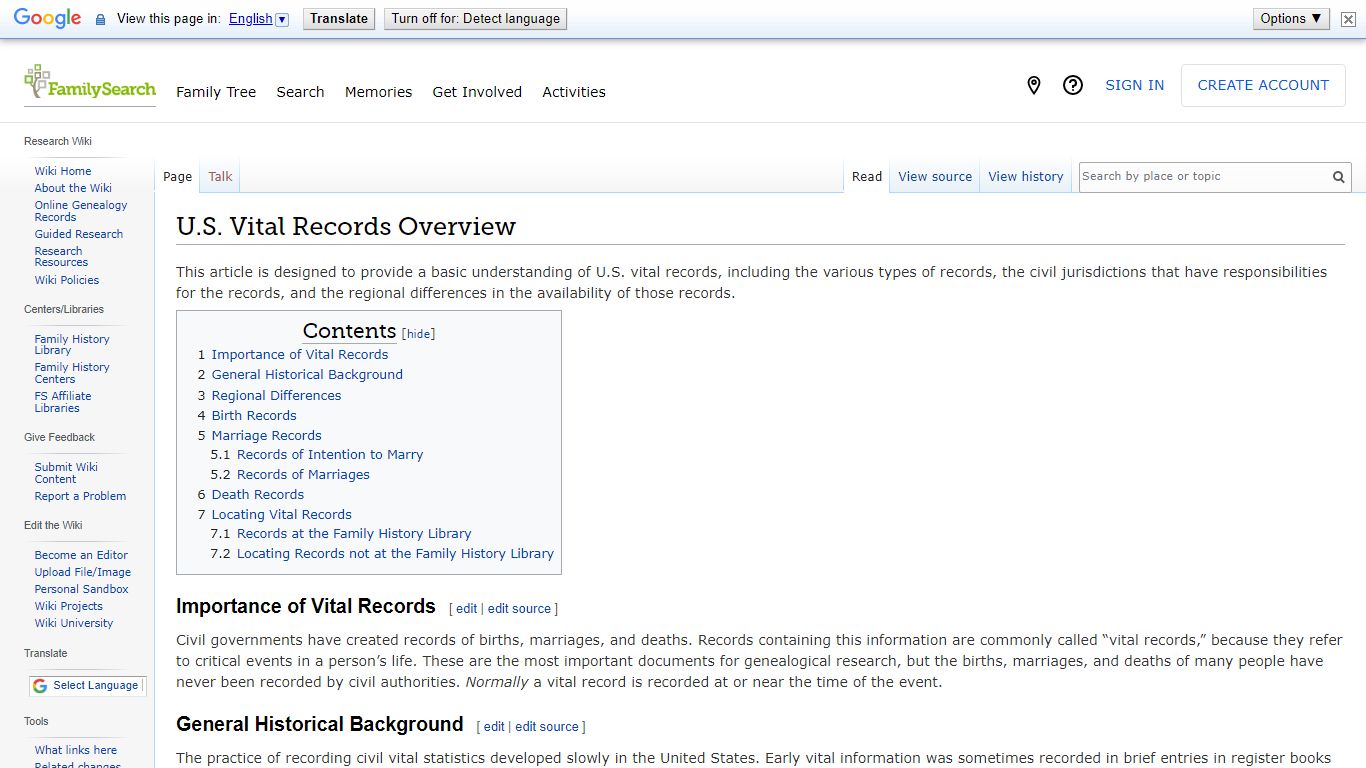Viewport: 1366px width, 768px height.
Task: Jump to Records of Marriages subsection
Action: coord(303,474)
